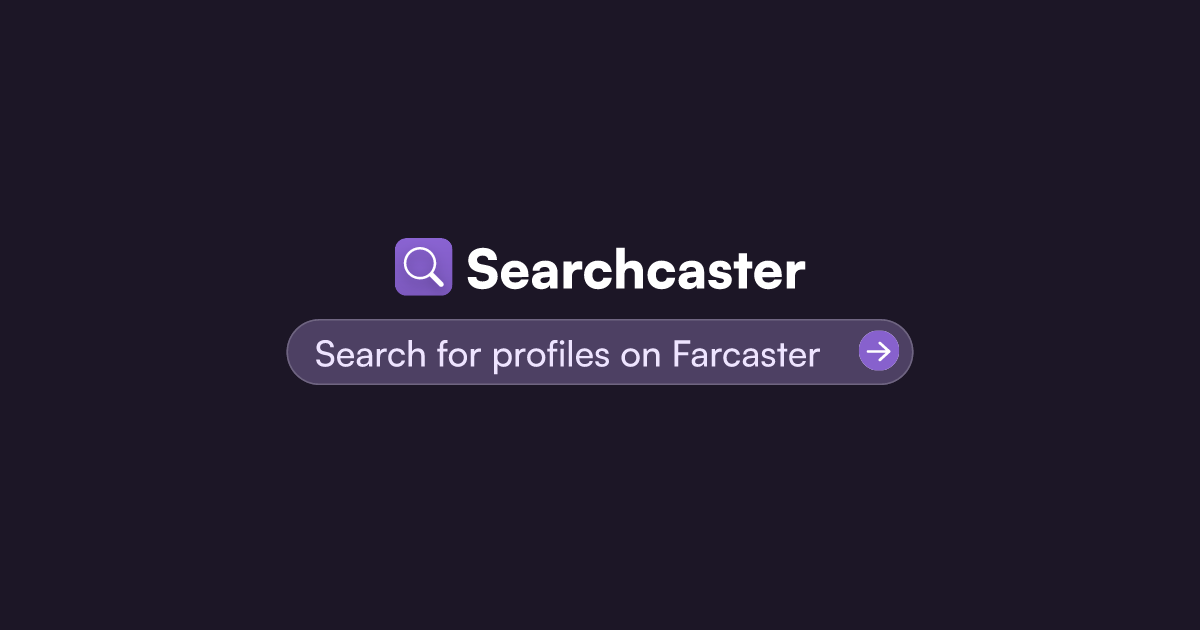This screenshot has width=1200, height=630.
Task: Select the Searchcaster logo square
Action: point(423,267)
